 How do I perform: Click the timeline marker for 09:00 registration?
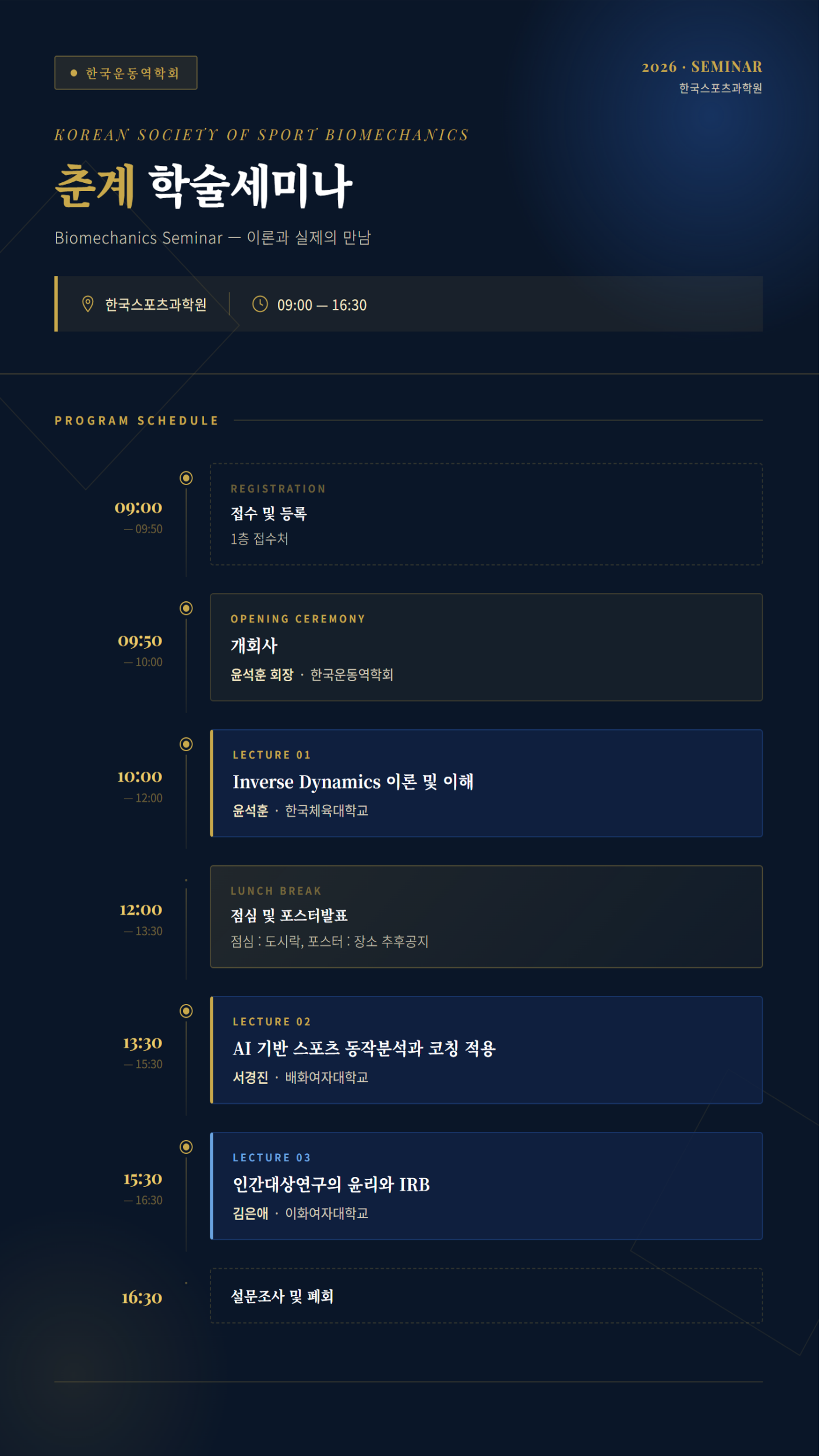(x=186, y=478)
